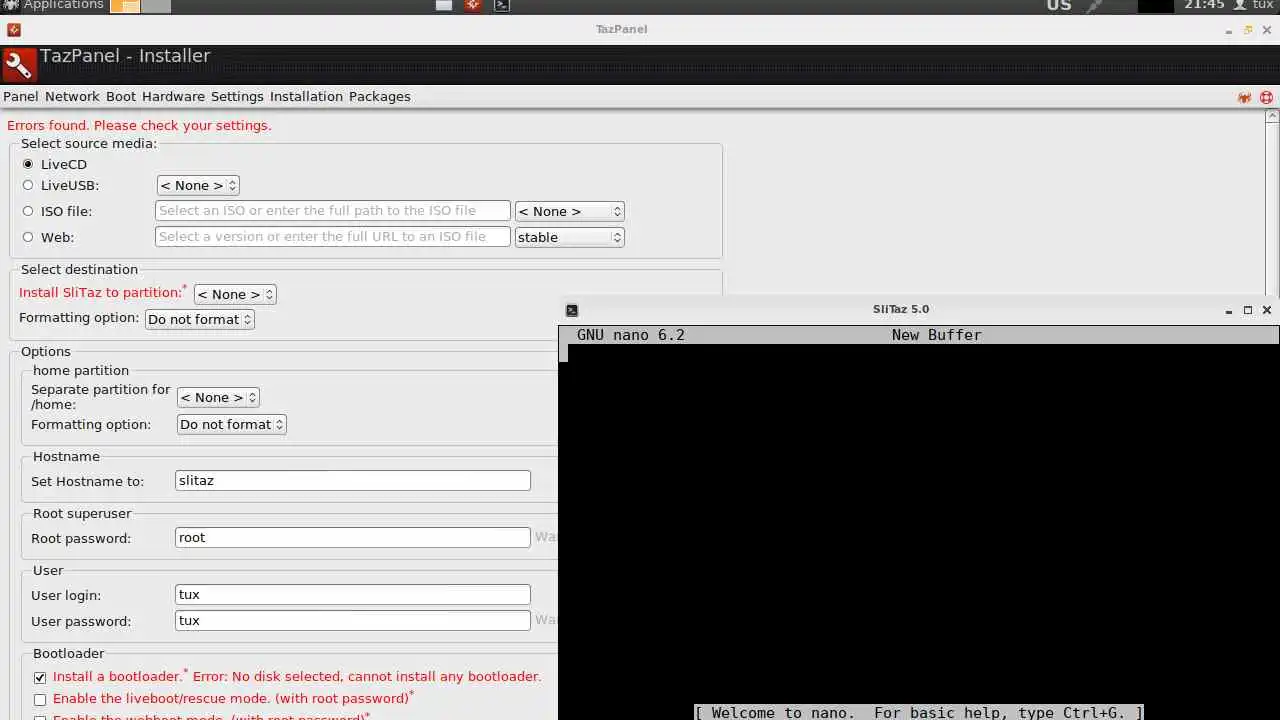Screen dimensions: 1280x720
Task: Click the US keyboard layout indicator
Action: click(1059, 5)
